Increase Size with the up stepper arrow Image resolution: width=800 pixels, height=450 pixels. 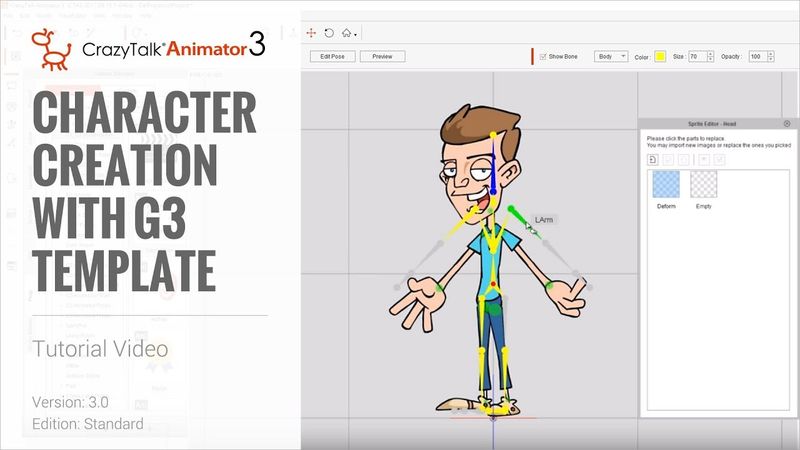click(711, 54)
